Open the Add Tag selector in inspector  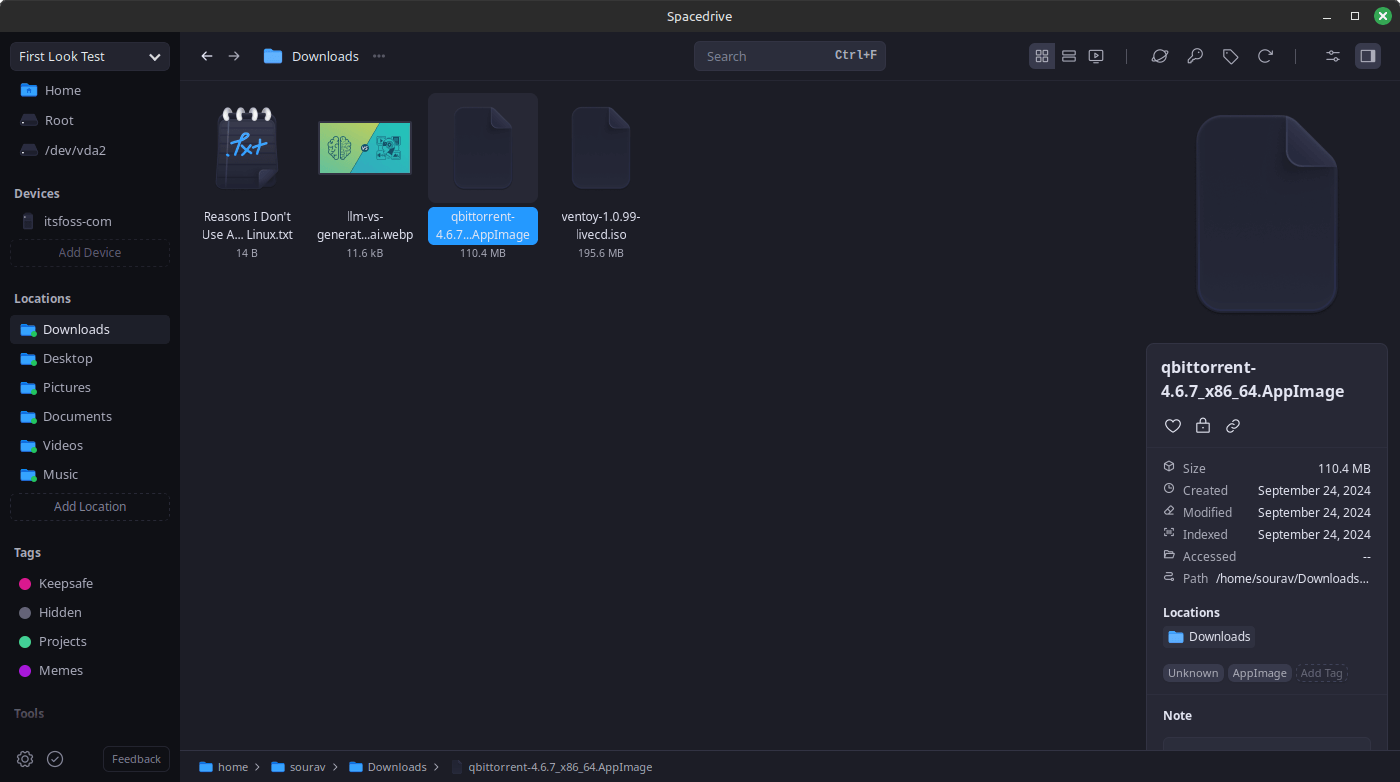pyautogui.click(x=1322, y=673)
